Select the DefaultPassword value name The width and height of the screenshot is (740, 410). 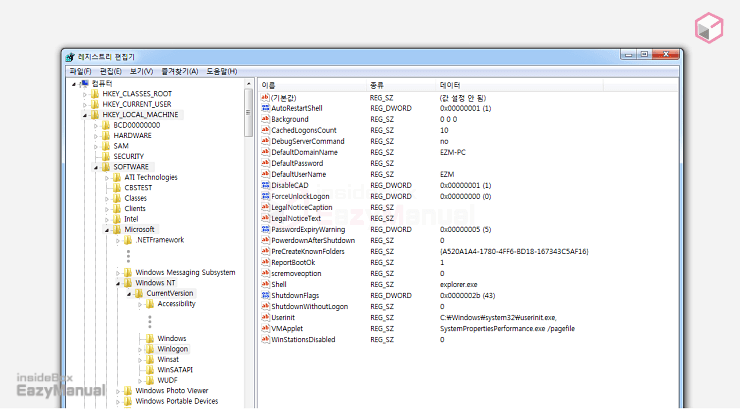click(297, 163)
